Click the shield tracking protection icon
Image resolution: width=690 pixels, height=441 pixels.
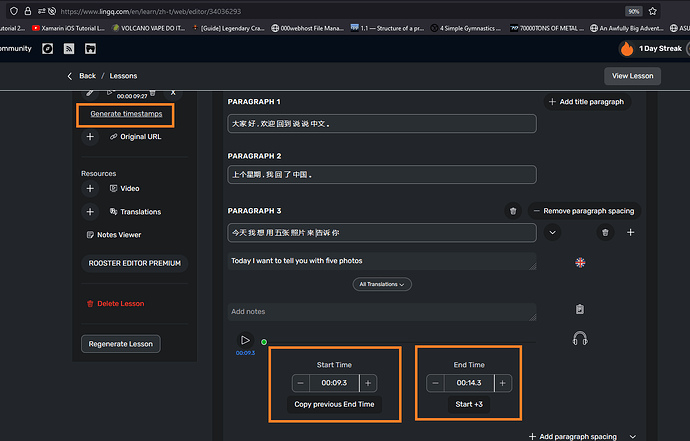(14, 11)
